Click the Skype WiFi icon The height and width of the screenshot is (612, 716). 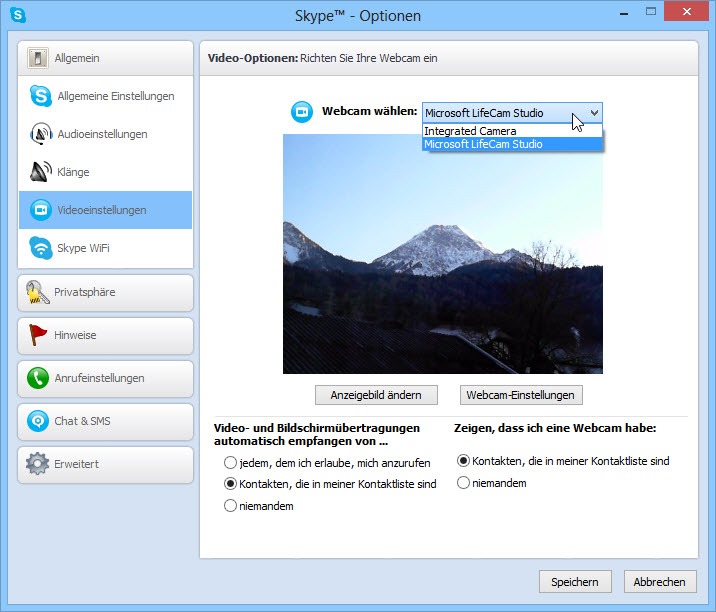pos(40,248)
